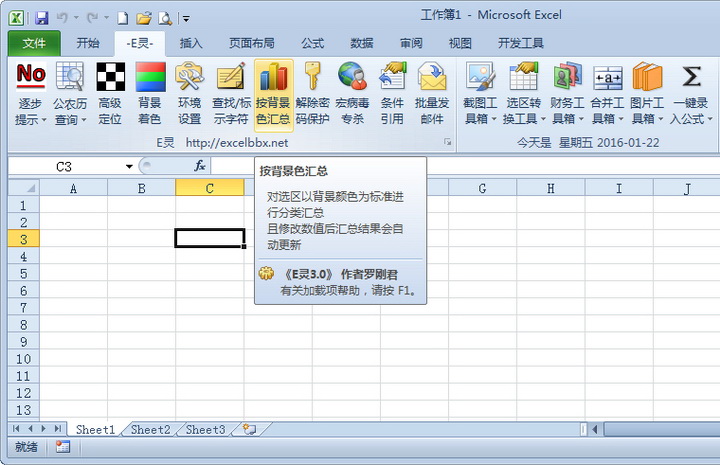Switch to the 页面布局 ribbon tab

point(252,43)
